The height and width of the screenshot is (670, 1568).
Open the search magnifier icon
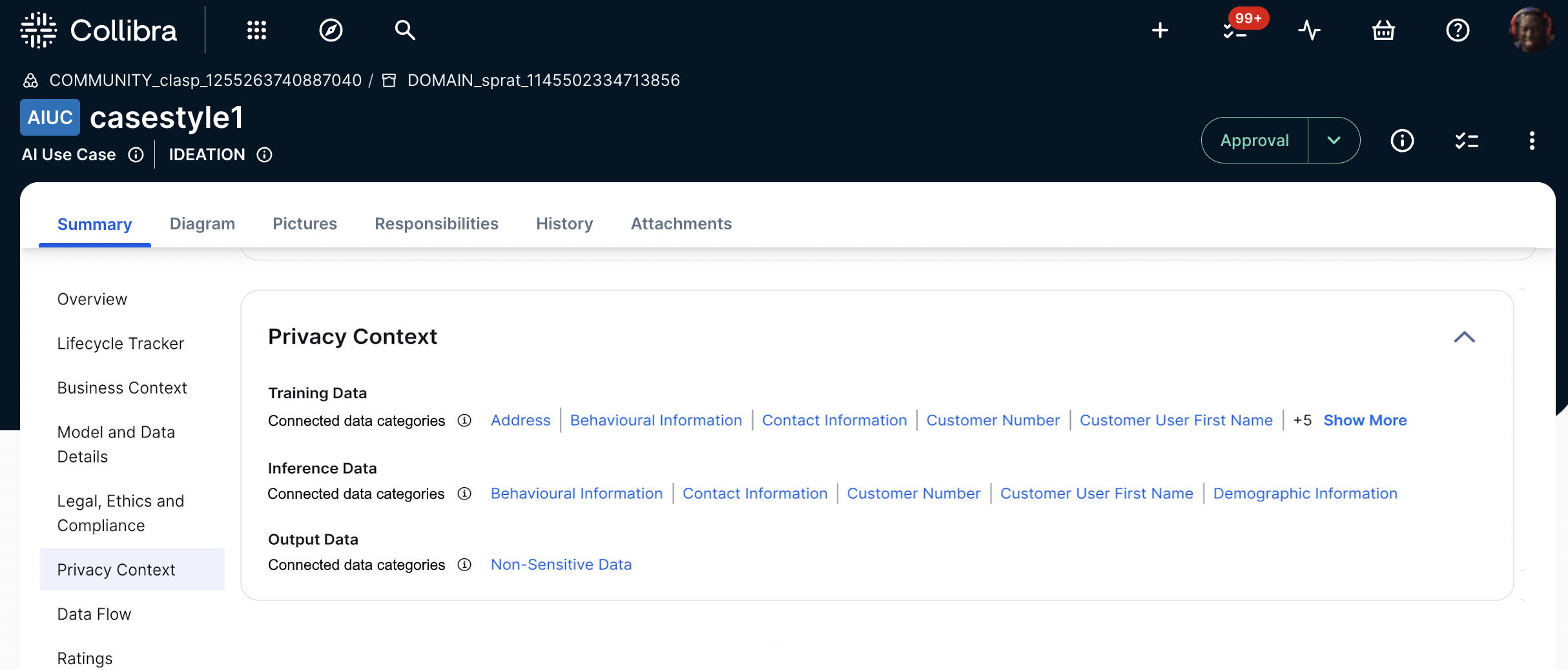pyautogui.click(x=405, y=30)
